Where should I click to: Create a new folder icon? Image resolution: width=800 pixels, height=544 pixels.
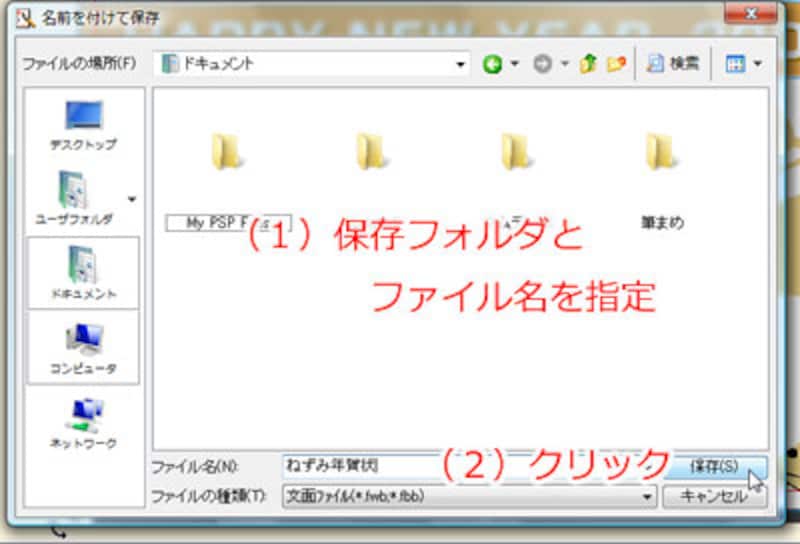coord(616,64)
